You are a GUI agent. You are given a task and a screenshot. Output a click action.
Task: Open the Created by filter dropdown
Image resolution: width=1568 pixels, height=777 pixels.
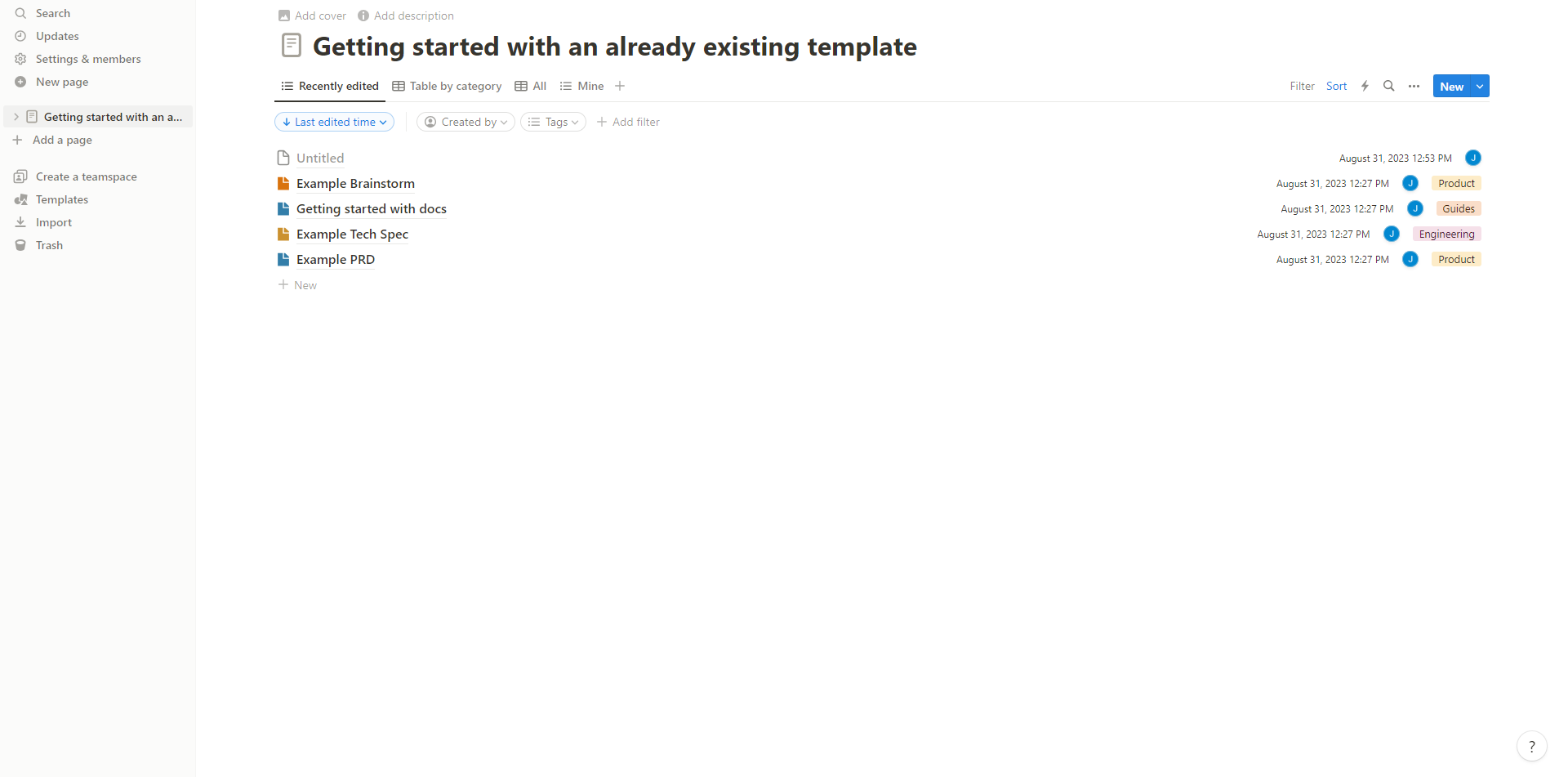tap(465, 122)
